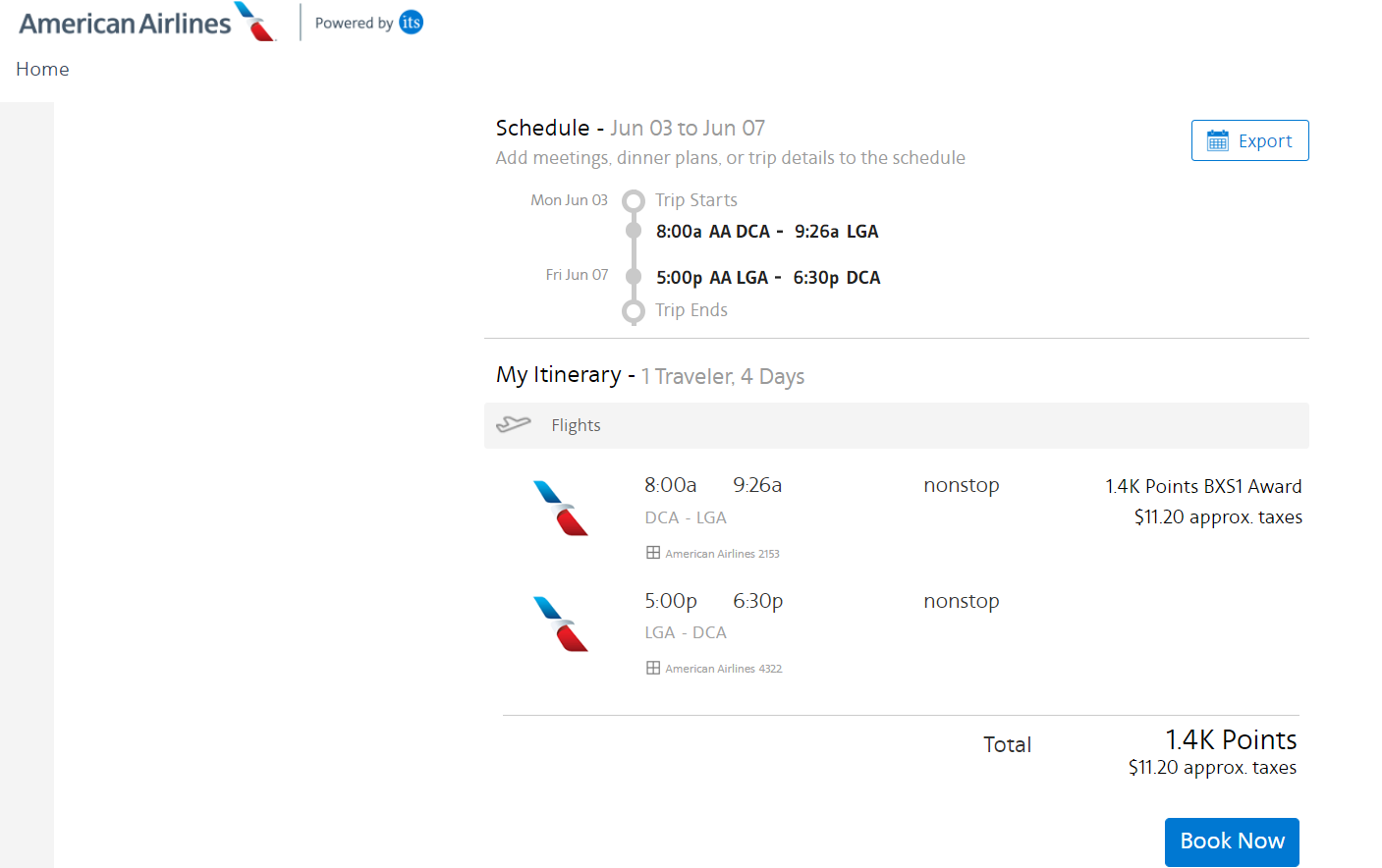Click 'American Airlines 4322' flight number
Screen dimensions: 1382x868
(x=724, y=669)
